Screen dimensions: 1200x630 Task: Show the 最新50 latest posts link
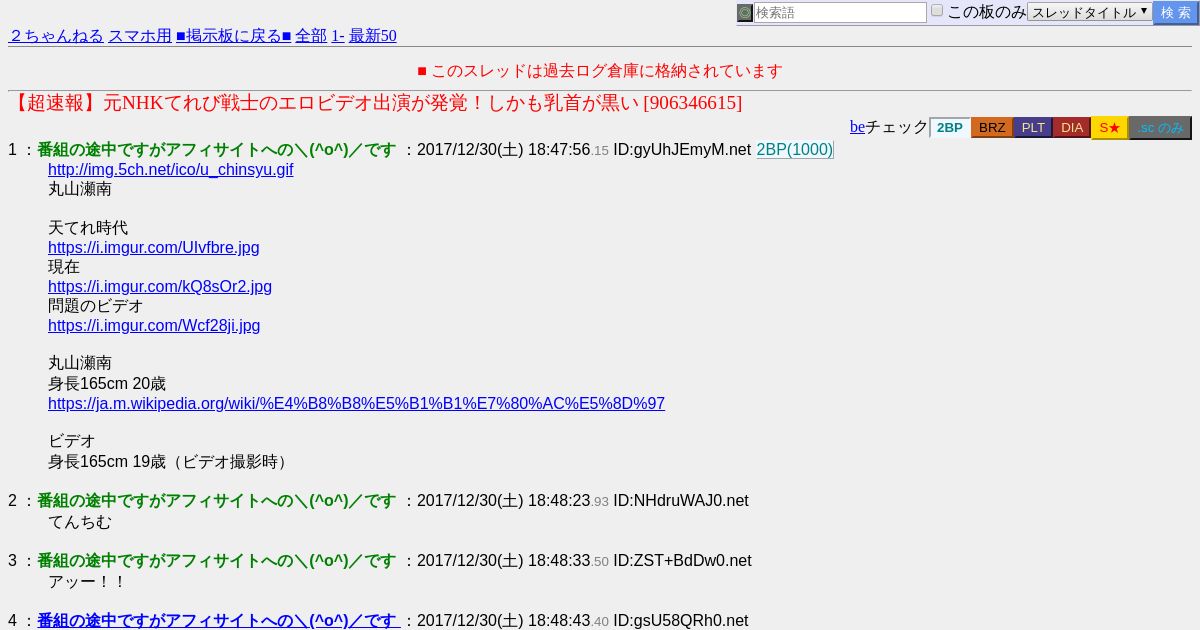tap(373, 36)
